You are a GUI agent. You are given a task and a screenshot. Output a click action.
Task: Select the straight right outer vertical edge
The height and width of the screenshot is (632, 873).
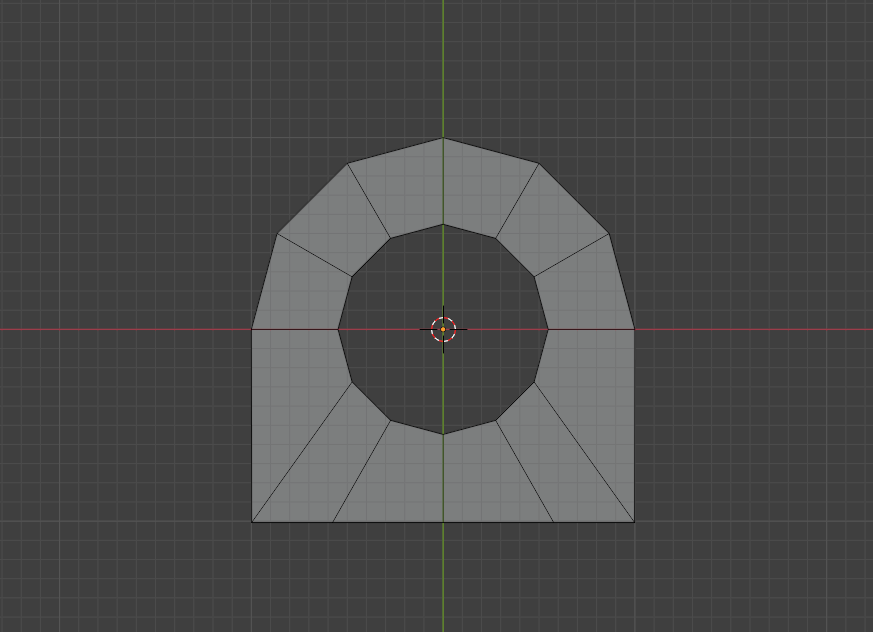(x=635, y=425)
